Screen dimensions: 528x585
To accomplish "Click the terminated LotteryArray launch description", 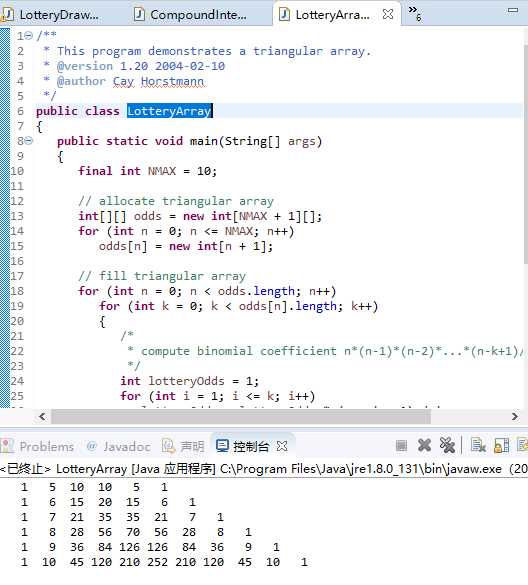I will click(264, 469).
